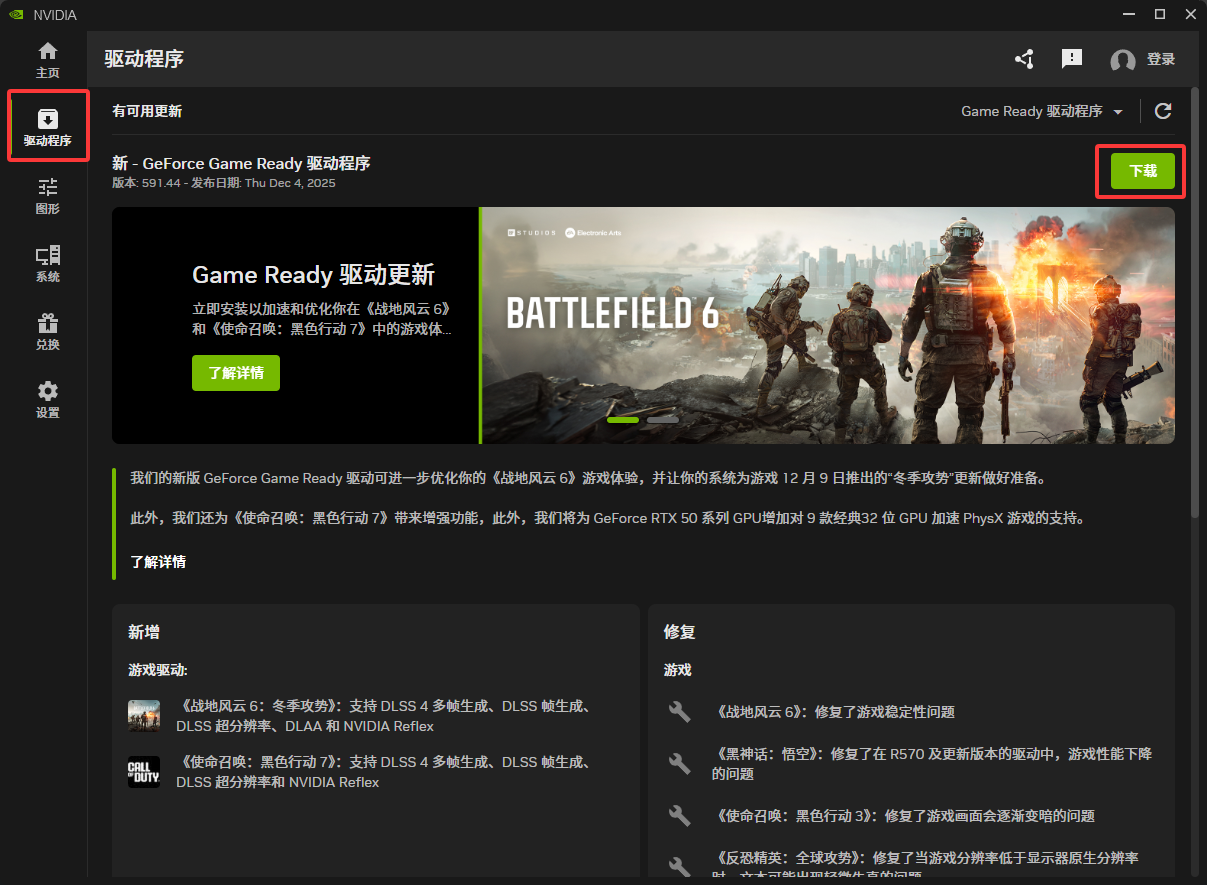The width and height of the screenshot is (1207, 885).
Task: Click the Call of Duty game thumbnail
Action: pyautogui.click(x=144, y=772)
